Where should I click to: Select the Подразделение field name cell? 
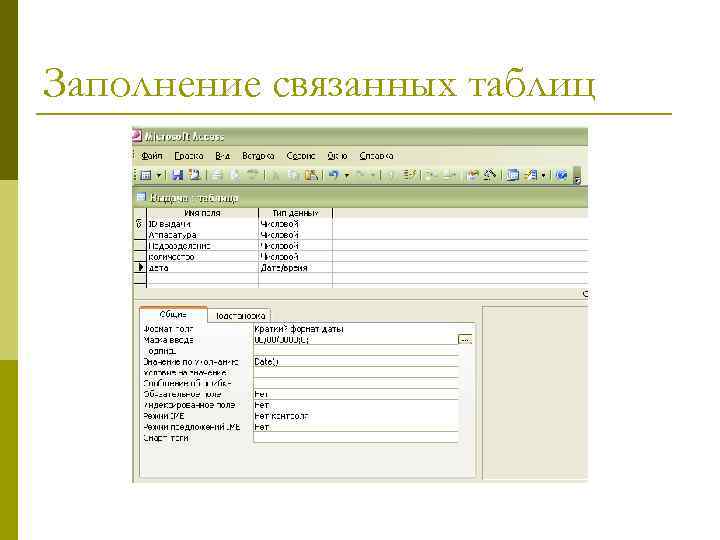coord(202,246)
